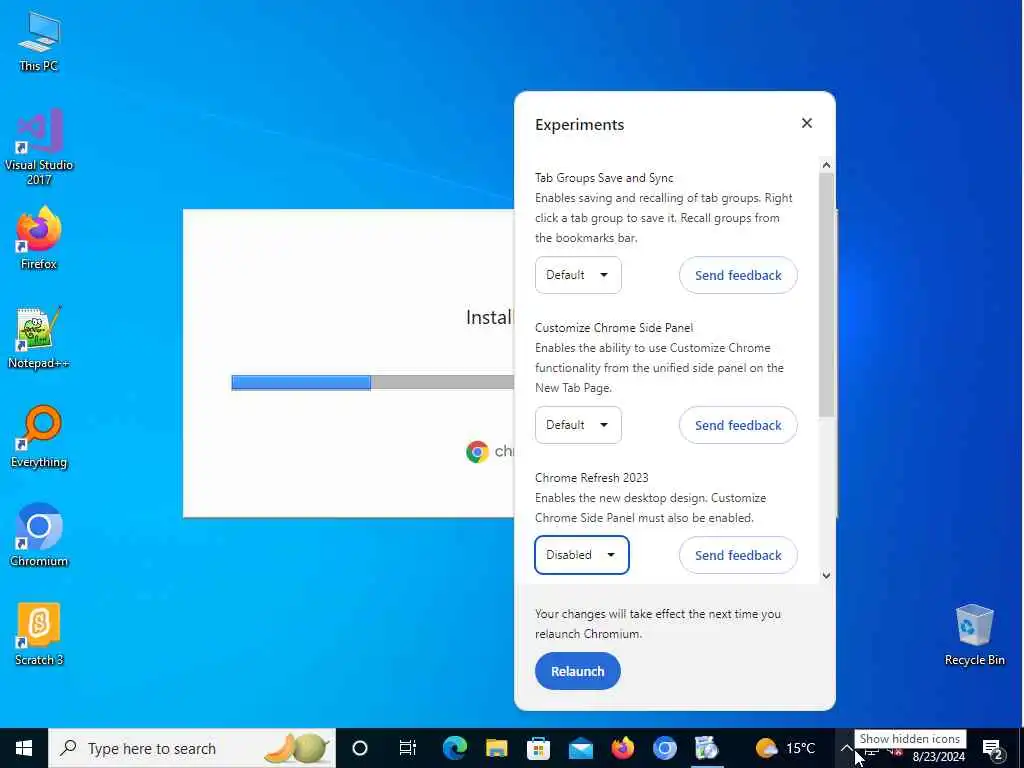Viewport: 1024px width, 768px height.
Task: Launch Microsoft Edge from the taskbar
Action: pyautogui.click(x=455, y=748)
